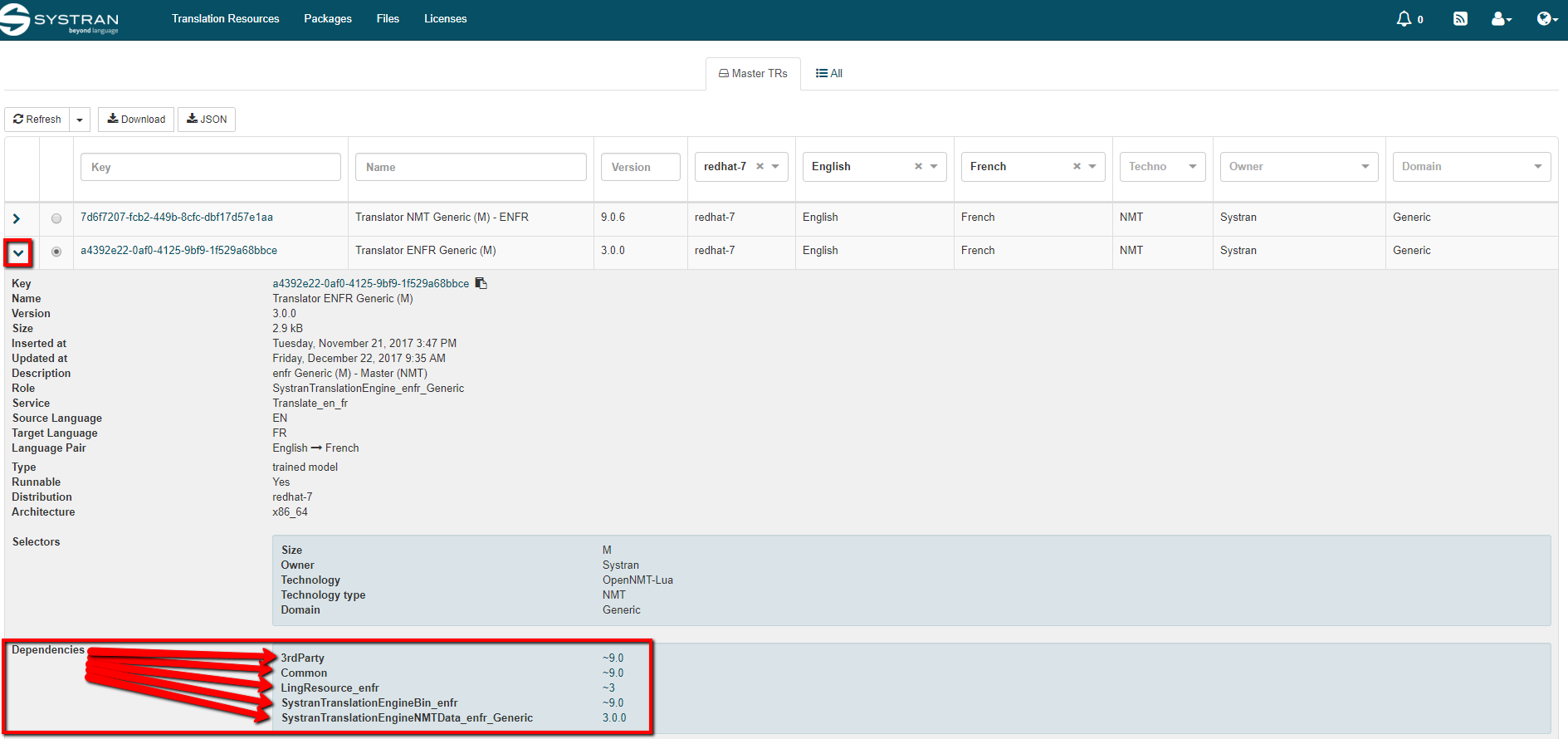Select radio for Translator ENFR Generic (M)

coord(56,252)
